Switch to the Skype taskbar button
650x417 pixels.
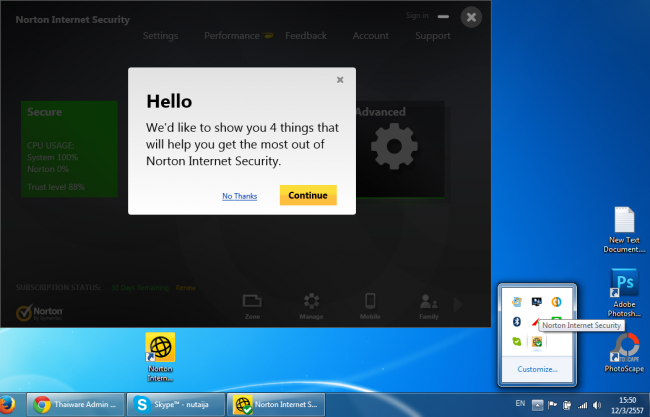(x=175, y=405)
